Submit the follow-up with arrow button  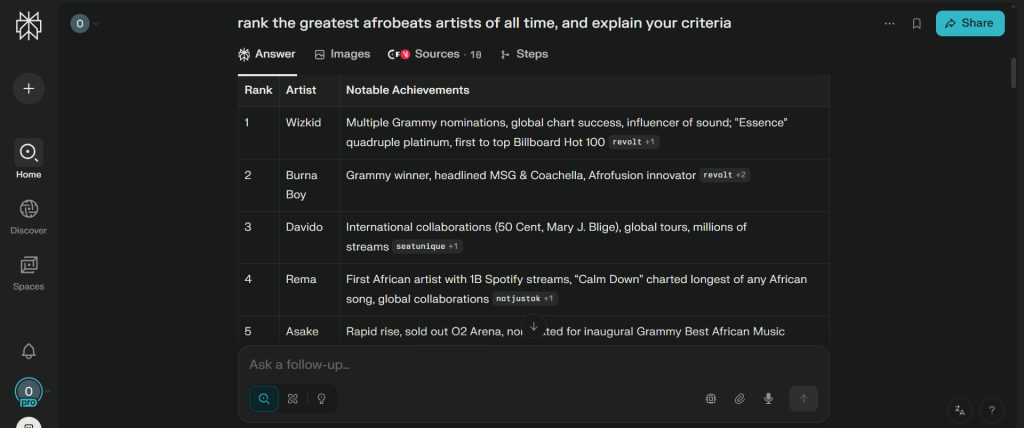coord(803,399)
